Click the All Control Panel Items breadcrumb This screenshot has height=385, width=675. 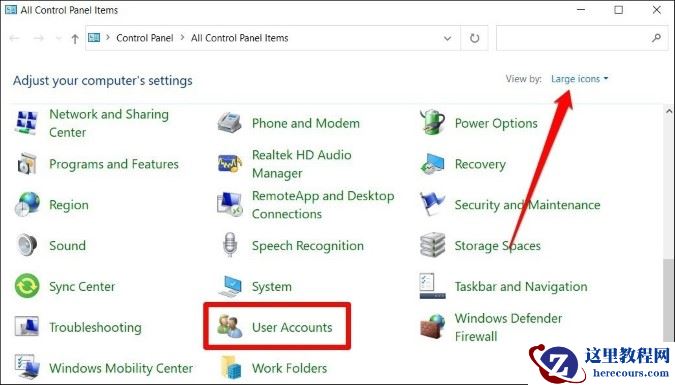click(239, 38)
